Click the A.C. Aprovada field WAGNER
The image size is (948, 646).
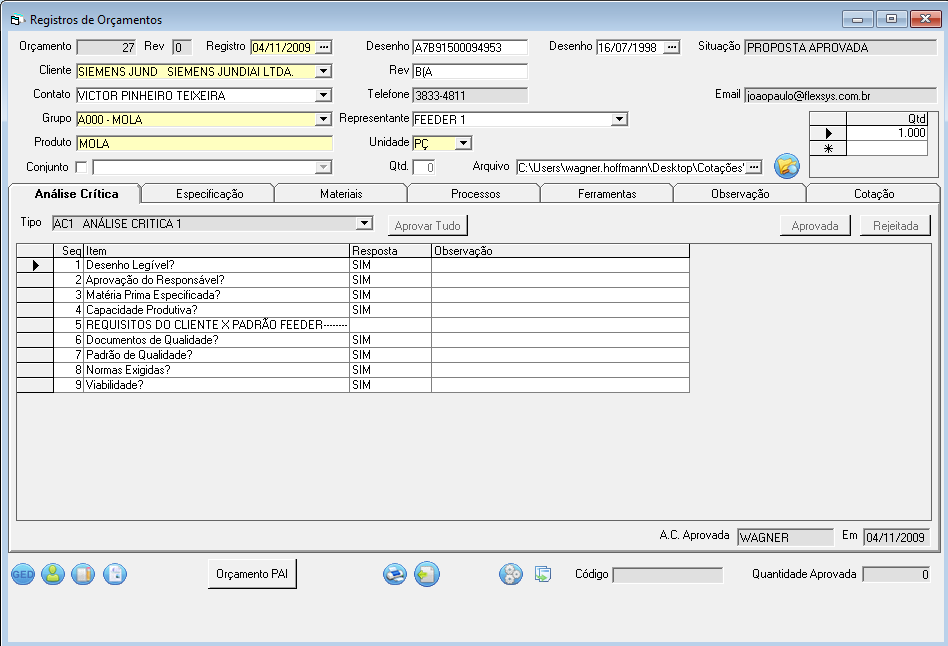(x=785, y=537)
